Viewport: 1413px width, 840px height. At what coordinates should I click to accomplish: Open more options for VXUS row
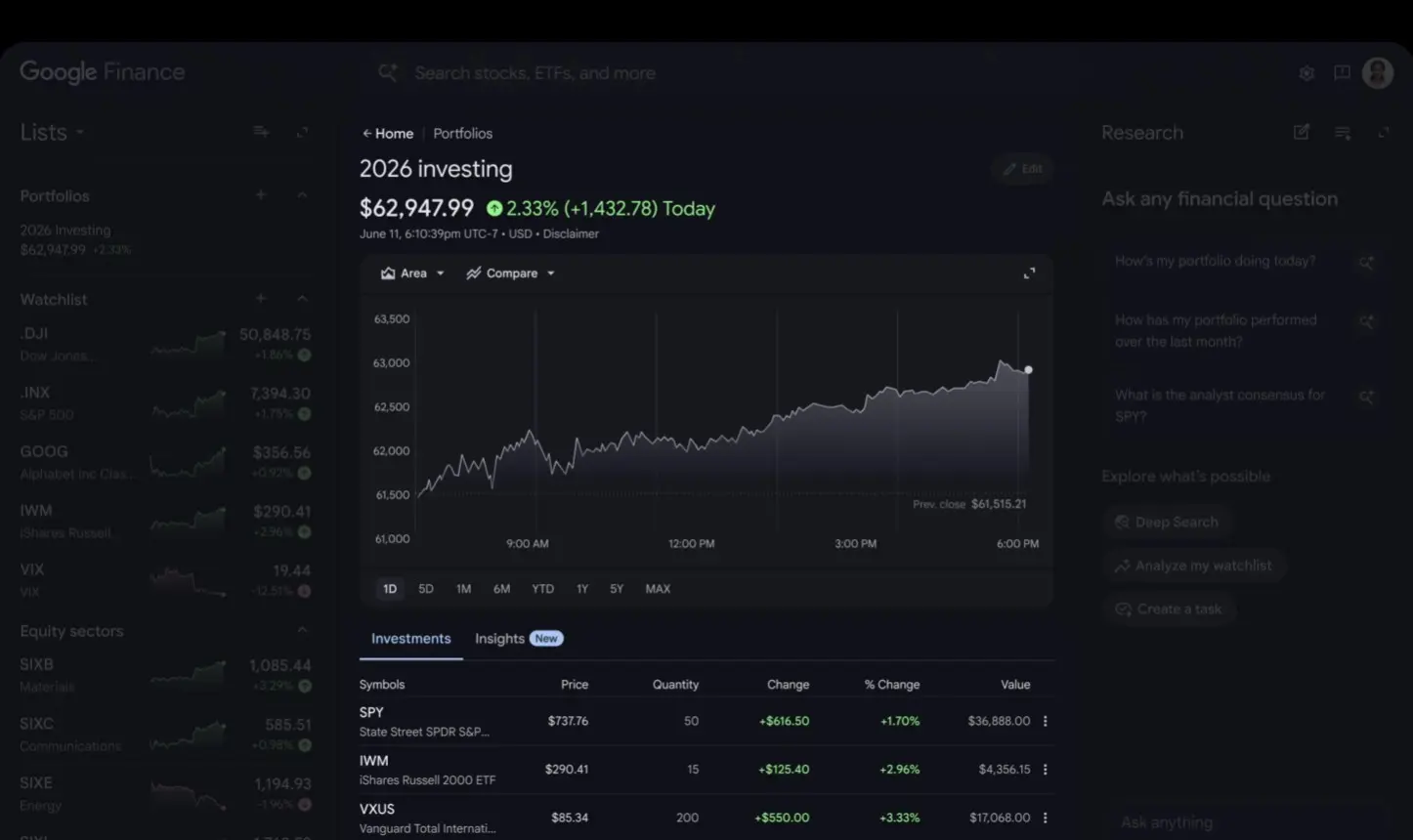(x=1045, y=818)
